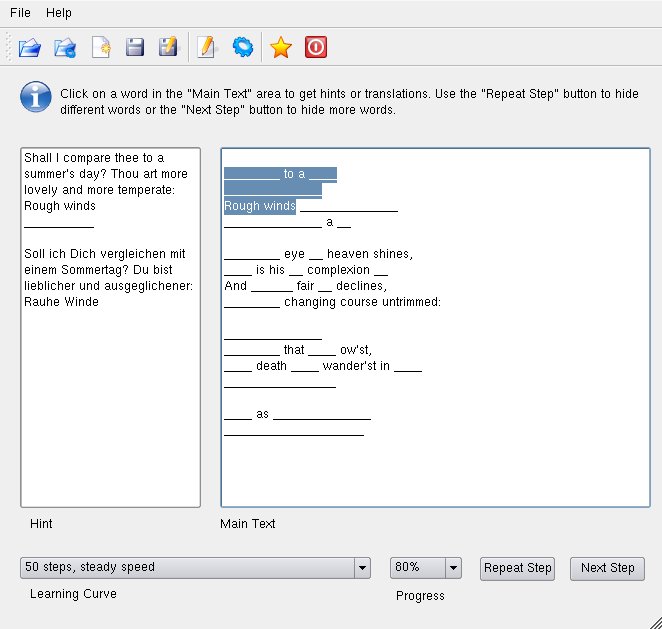Click the open file folder icon
The width and height of the screenshot is (662, 629).
30,47
